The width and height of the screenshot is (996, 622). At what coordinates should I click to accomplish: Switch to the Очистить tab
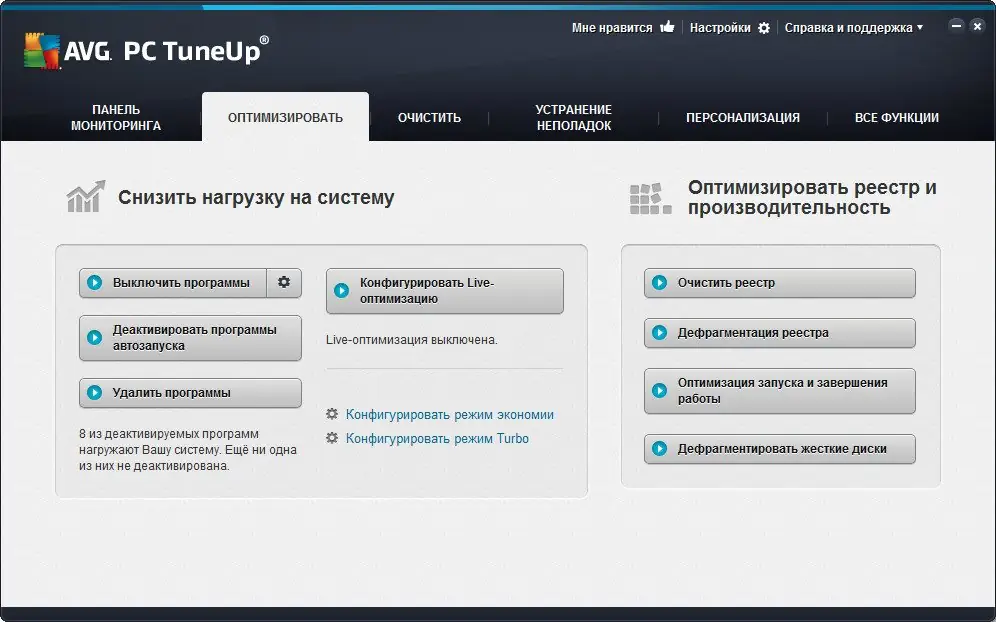tap(428, 117)
